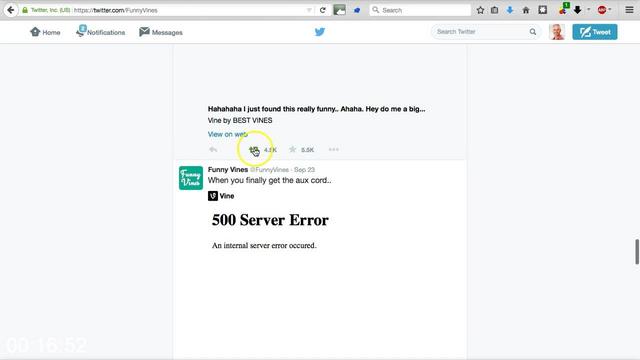The image size is (640, 360).
Task: Open the Funny Vines account name link
Action: pos(228,169)
